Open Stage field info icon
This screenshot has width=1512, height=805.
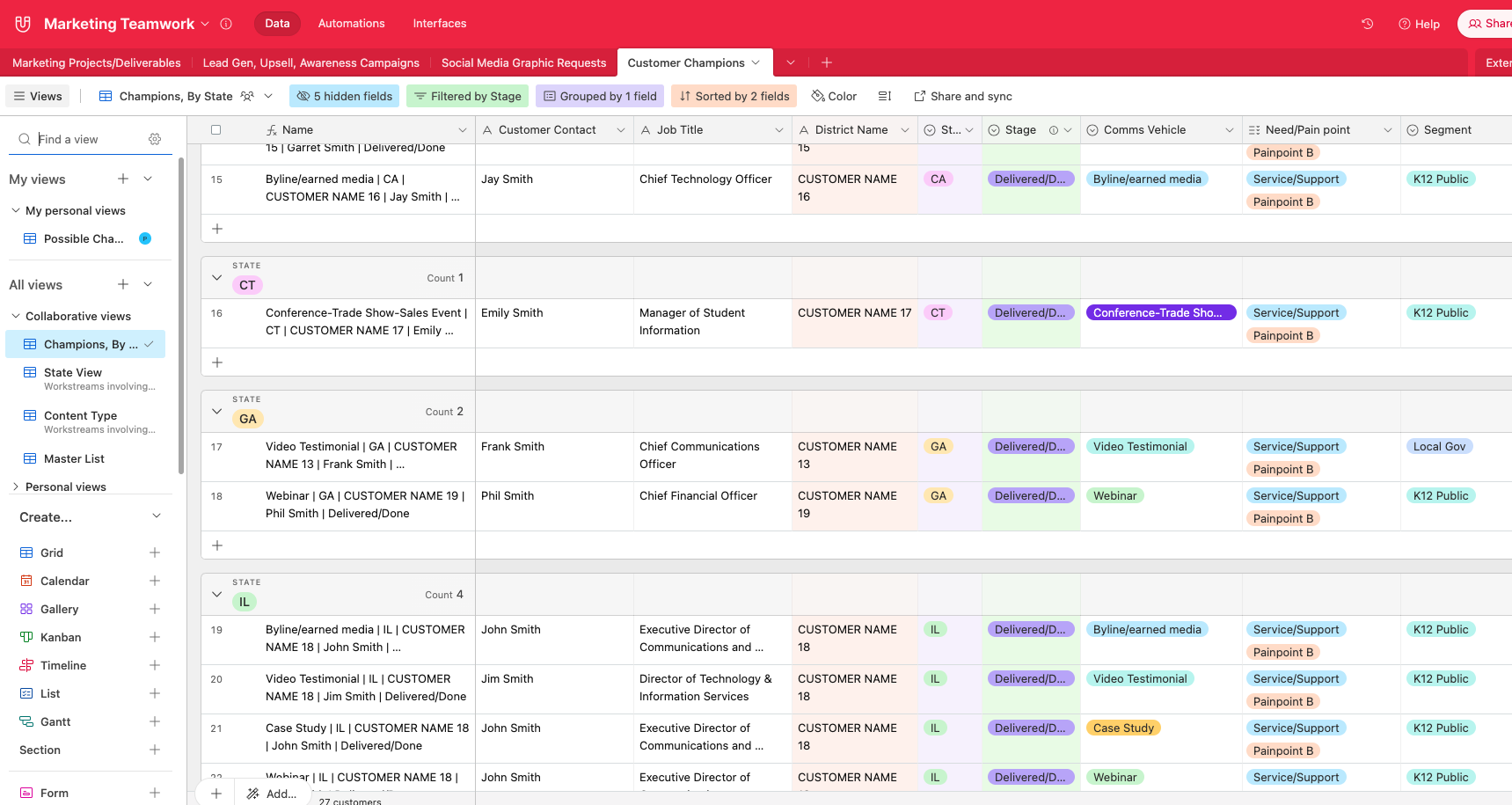coord(1054,129)
